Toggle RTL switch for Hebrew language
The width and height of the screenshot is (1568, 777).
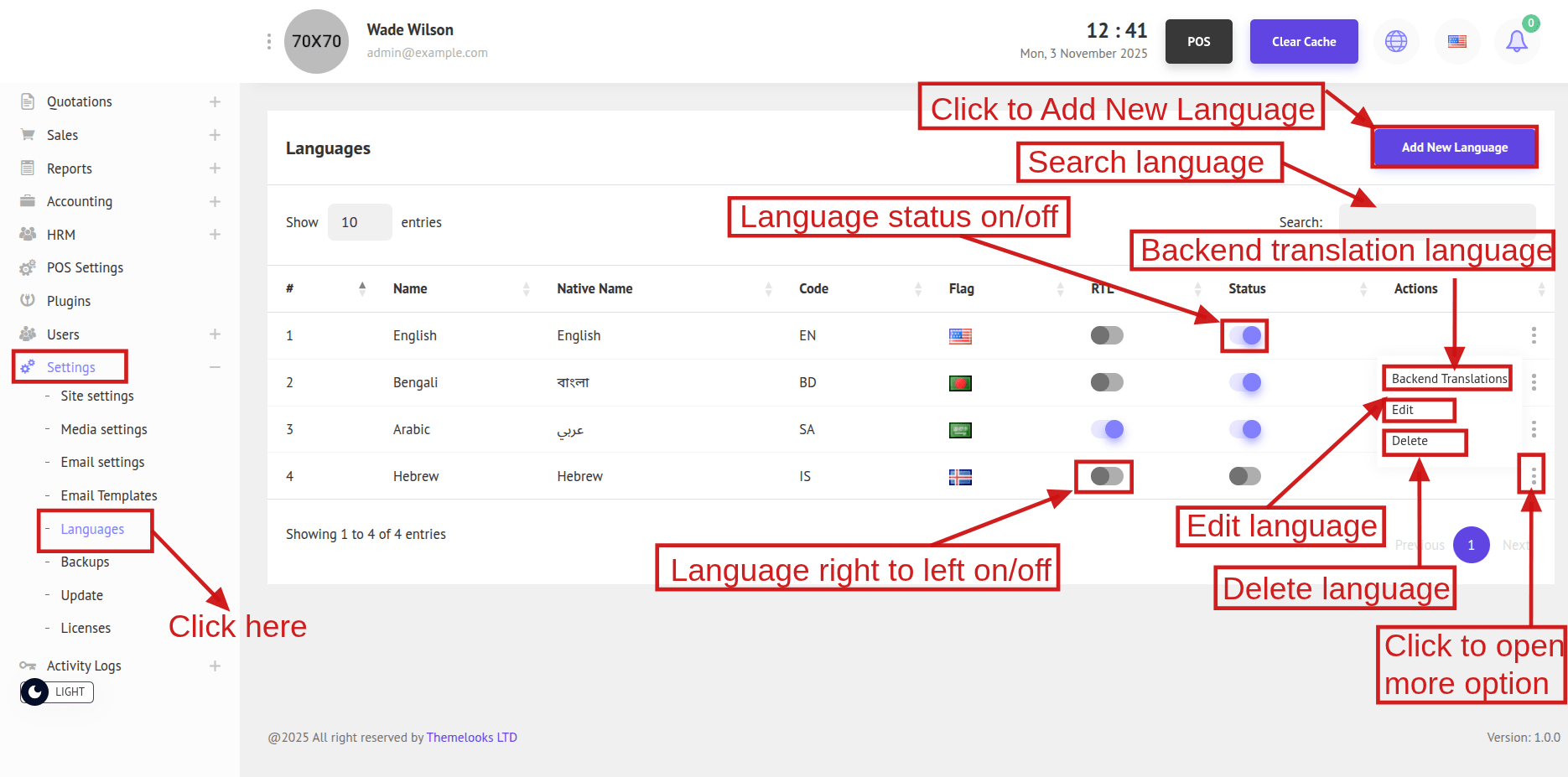pyautogui.click(x=1106, y=476)
